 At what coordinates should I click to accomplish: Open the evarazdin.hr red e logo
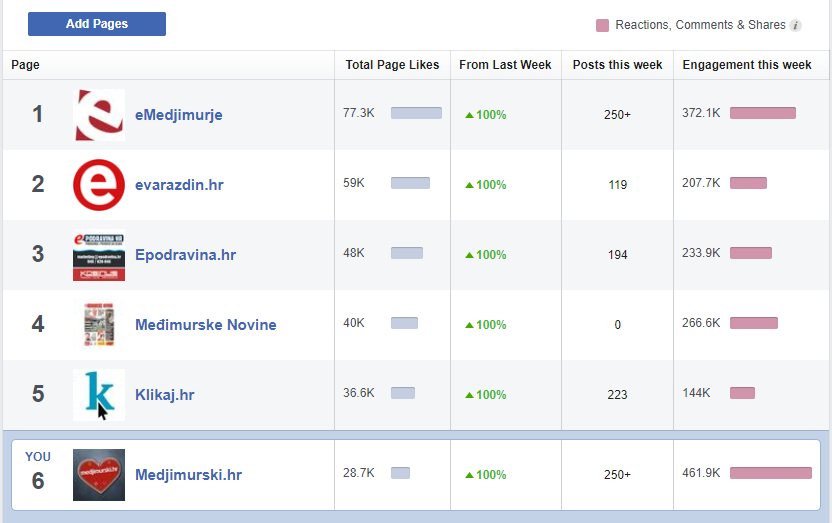click(99, 185)
